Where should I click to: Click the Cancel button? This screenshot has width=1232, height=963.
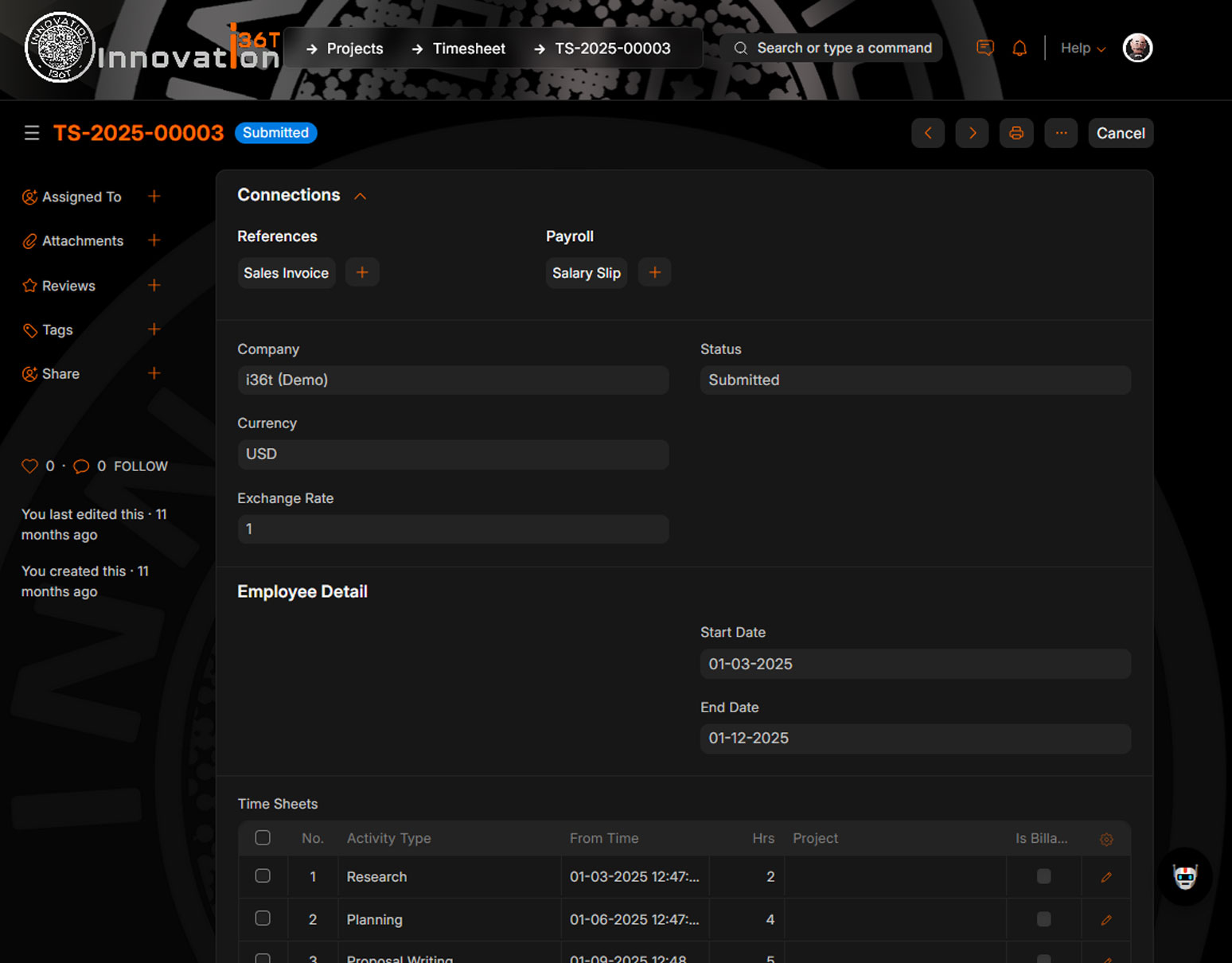click(x=1121, y=133)
